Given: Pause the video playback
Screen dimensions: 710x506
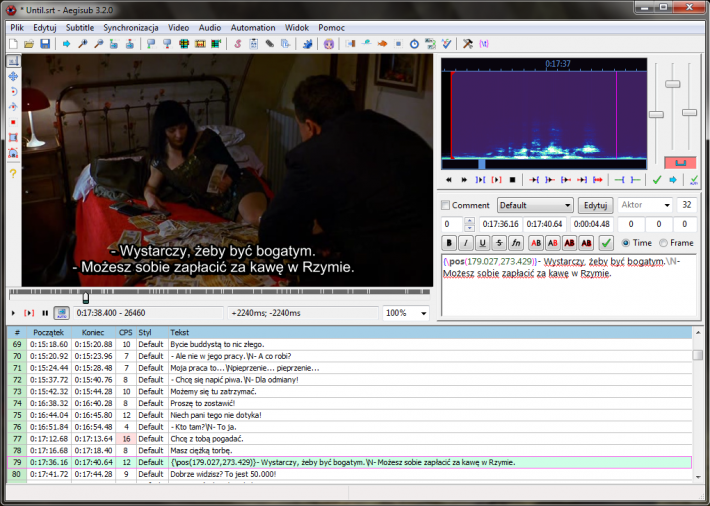Looking at the screenshot, I should pos(45,313).
